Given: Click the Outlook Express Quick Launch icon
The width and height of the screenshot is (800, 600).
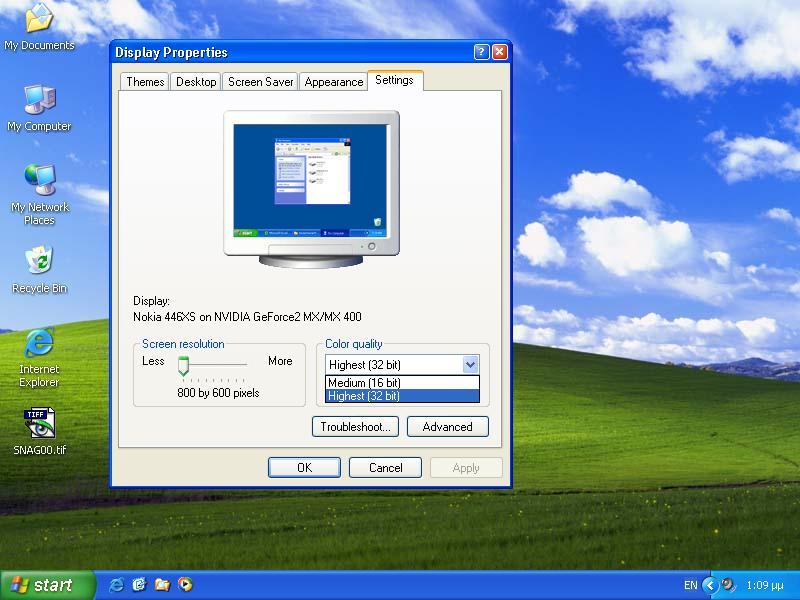Looking at the screenshot, I should click(139, 584).
